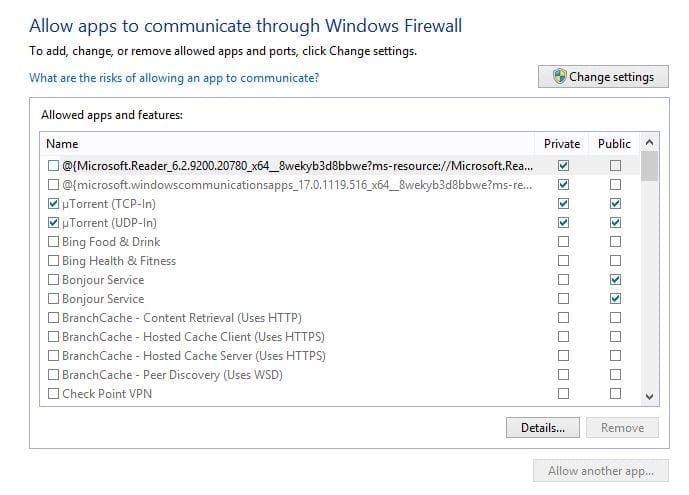The width and height of the screenshot is (689, 495).
Task: Enable BranchCache - Content Retrieval checkbox
Action: pyautogui.click(x=53, y=318)
